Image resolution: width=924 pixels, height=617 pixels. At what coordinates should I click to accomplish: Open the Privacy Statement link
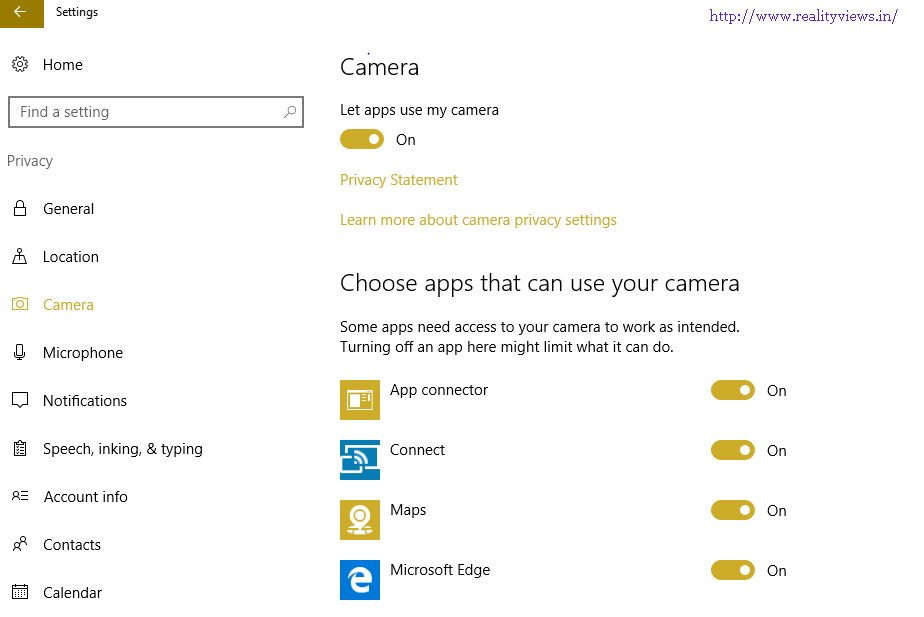pyautogui.click(x=398, y=180)
